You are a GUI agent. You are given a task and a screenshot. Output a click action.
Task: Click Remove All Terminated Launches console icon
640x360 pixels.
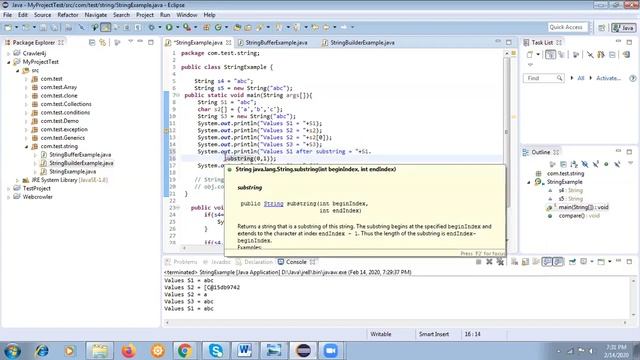pos(500,262)
